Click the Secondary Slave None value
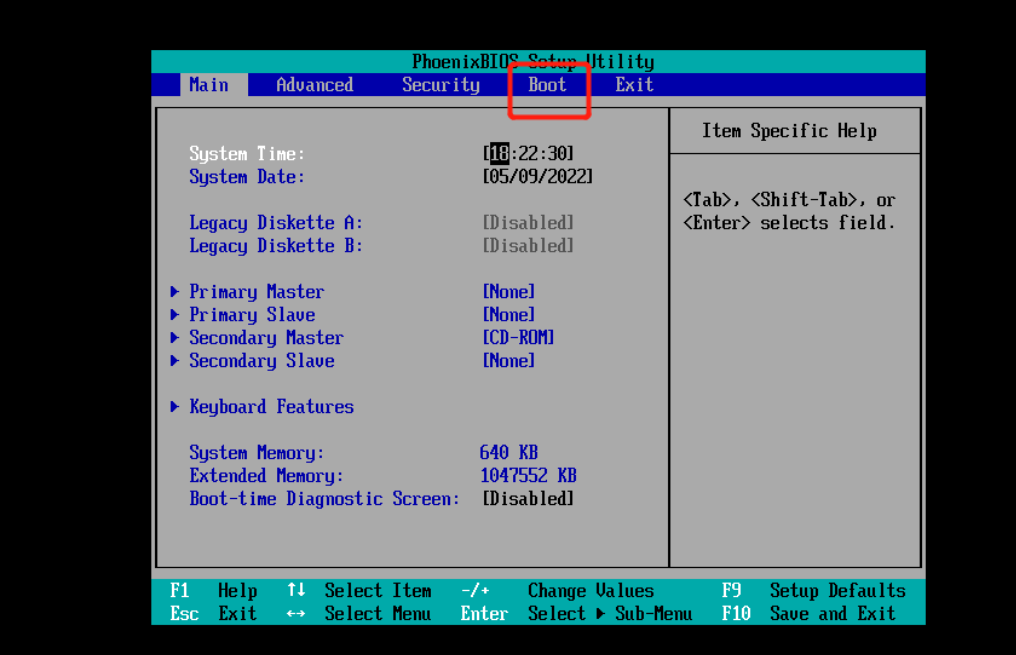Screen dimensions: 1016x655 pos(509,361)
